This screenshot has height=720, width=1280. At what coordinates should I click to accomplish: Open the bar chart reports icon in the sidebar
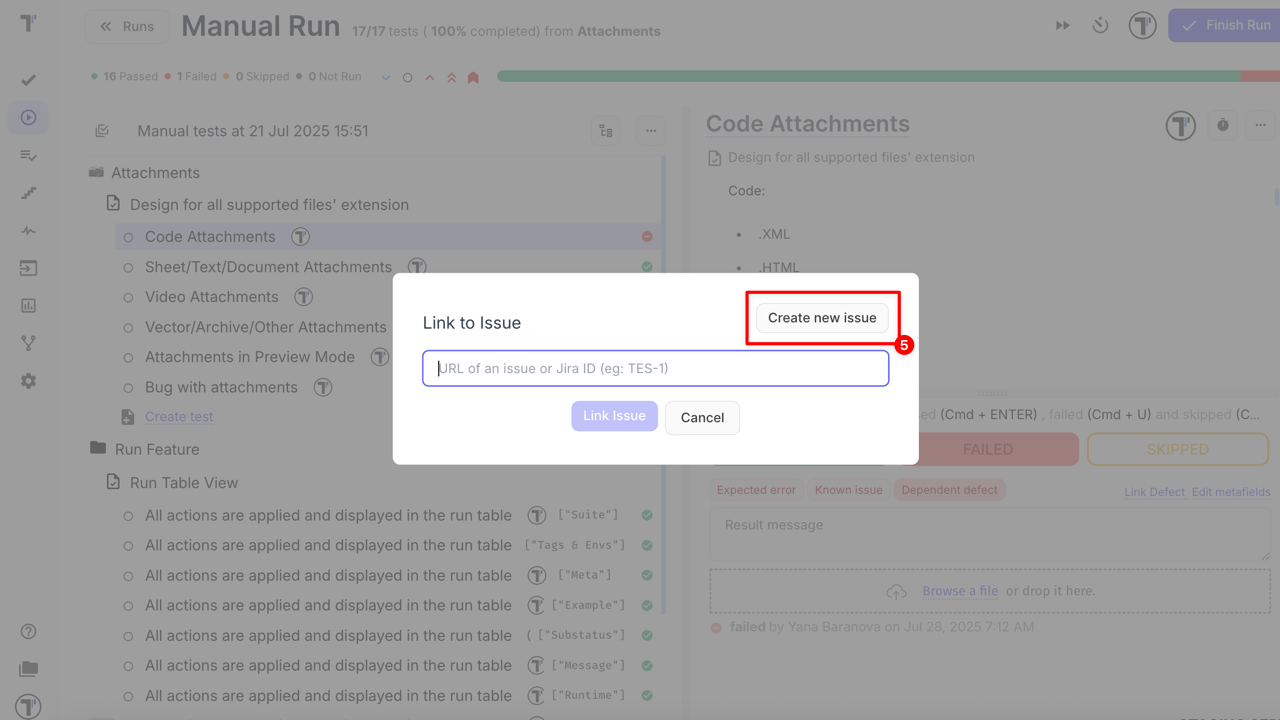pyautogui.click(x=28, y=305)
